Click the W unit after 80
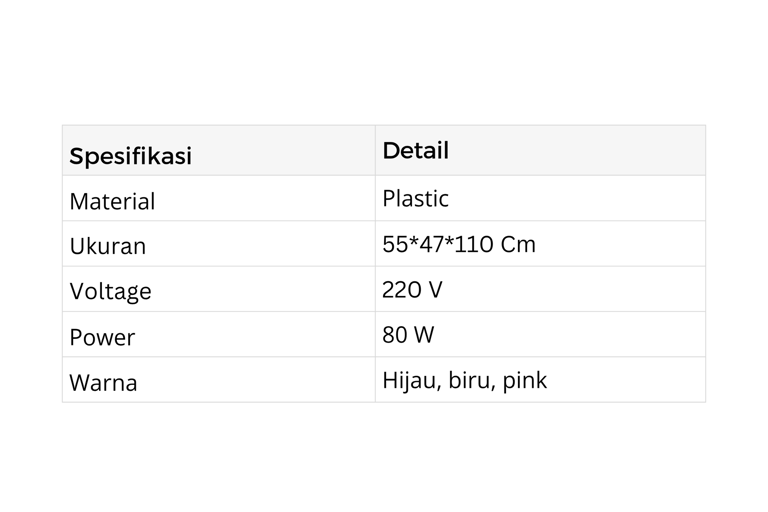This screenshot has width=768, height=512. click(x=424, y=335)
